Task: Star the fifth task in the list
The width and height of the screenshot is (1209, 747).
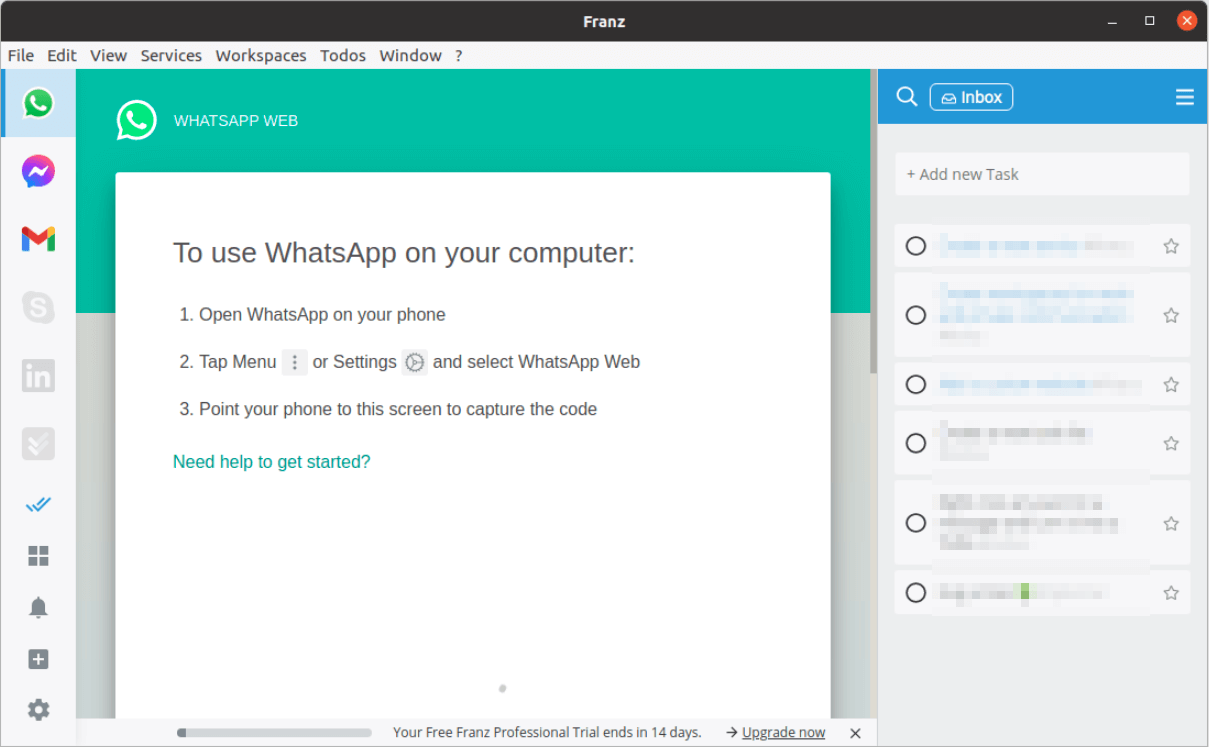Action: click(1171, 523)
